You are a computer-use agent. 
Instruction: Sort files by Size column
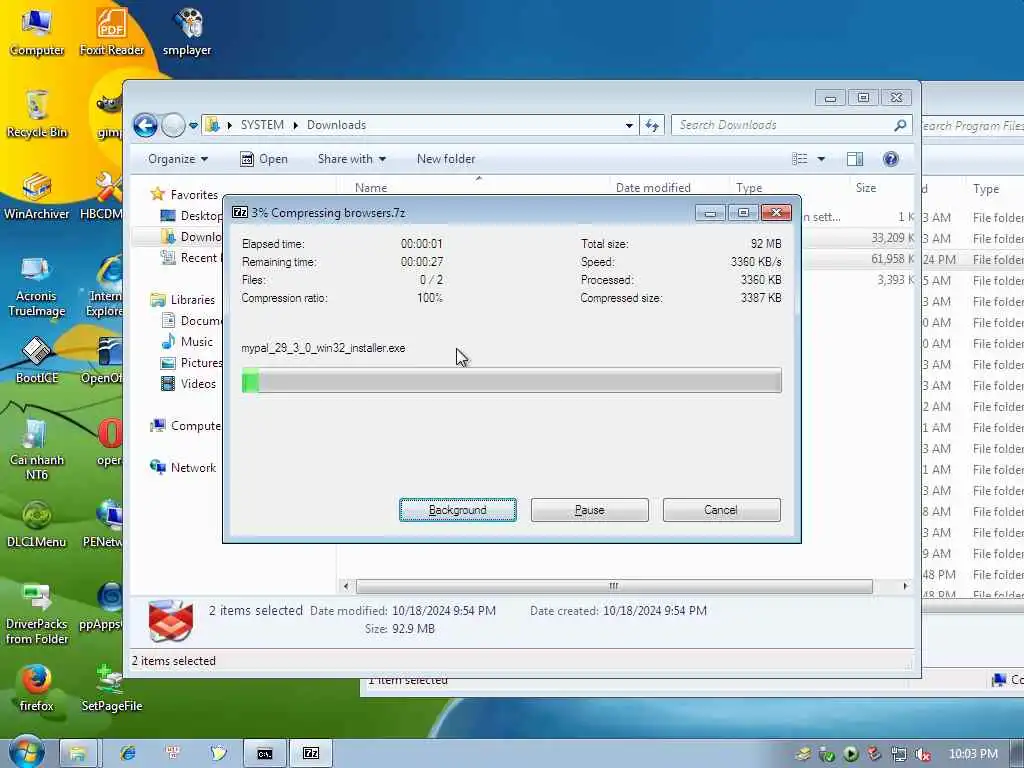[866, 187]
